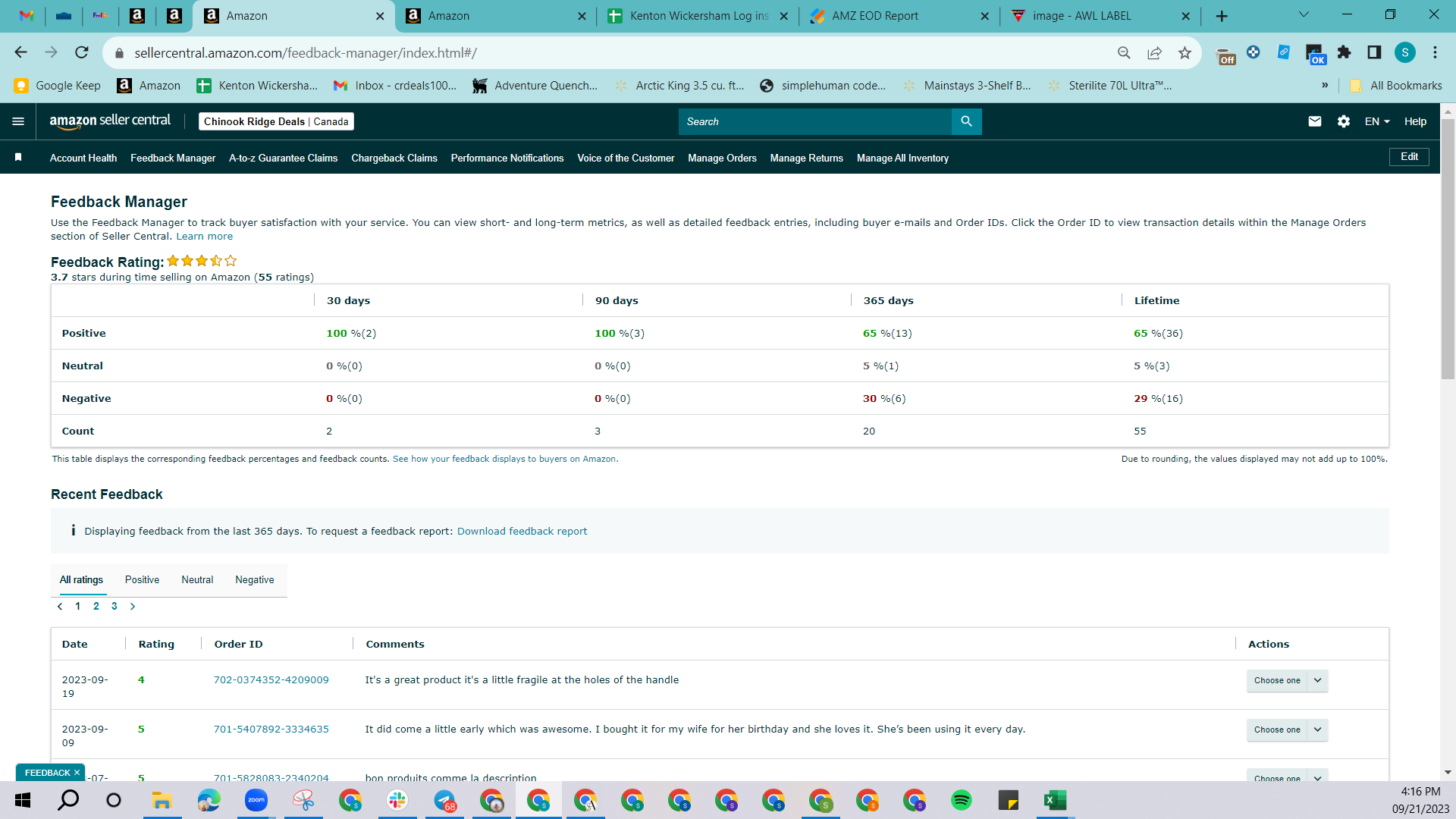Open Sticky Notes from the taskbar
The height and width of the screenshot is (819, 1456).
(1009, 800)
